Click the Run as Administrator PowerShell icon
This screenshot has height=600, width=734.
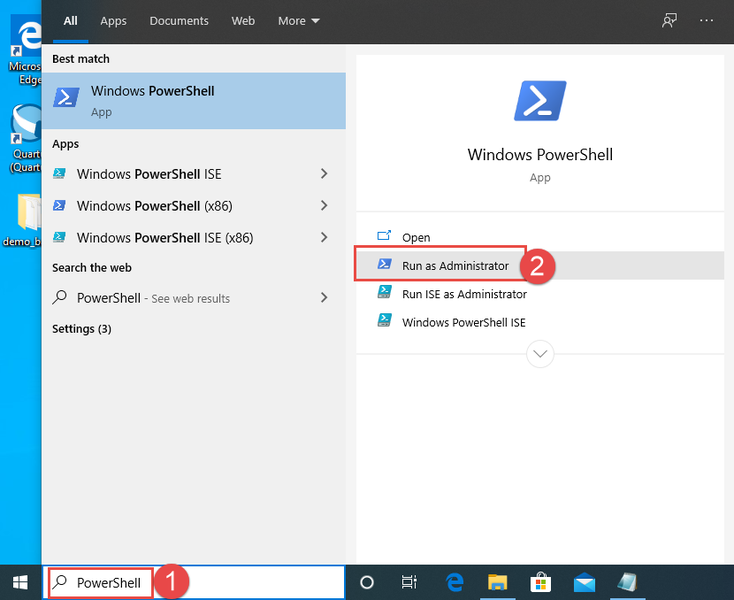coord(384,264)
